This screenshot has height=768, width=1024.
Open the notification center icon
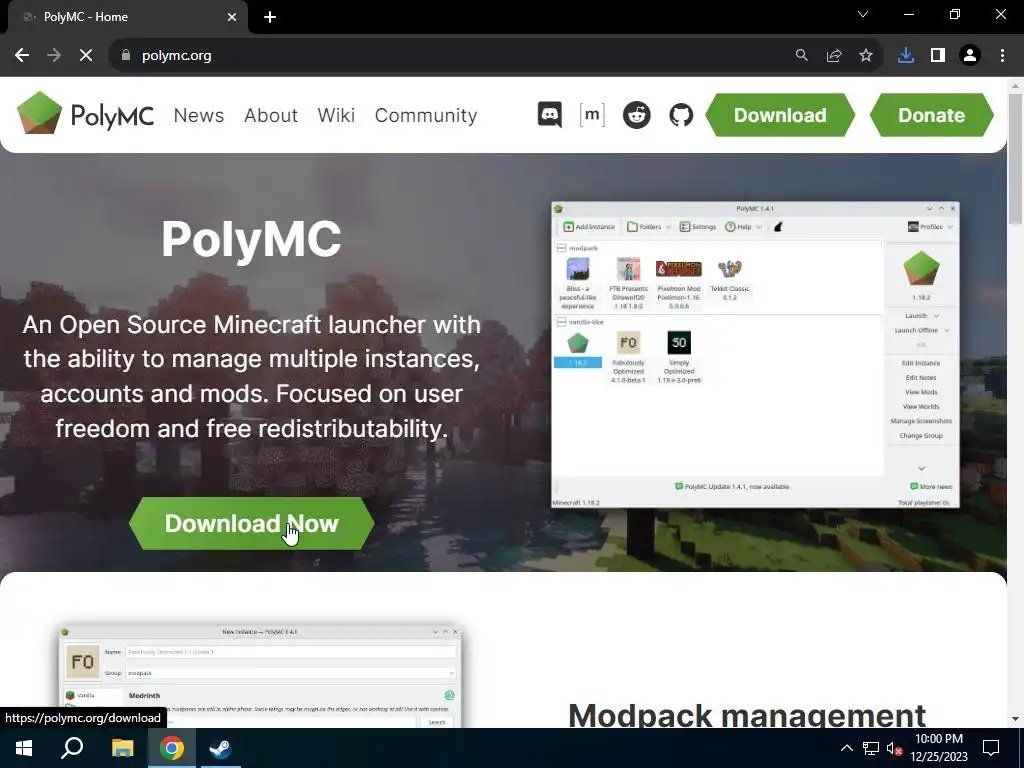pos(991,748)
